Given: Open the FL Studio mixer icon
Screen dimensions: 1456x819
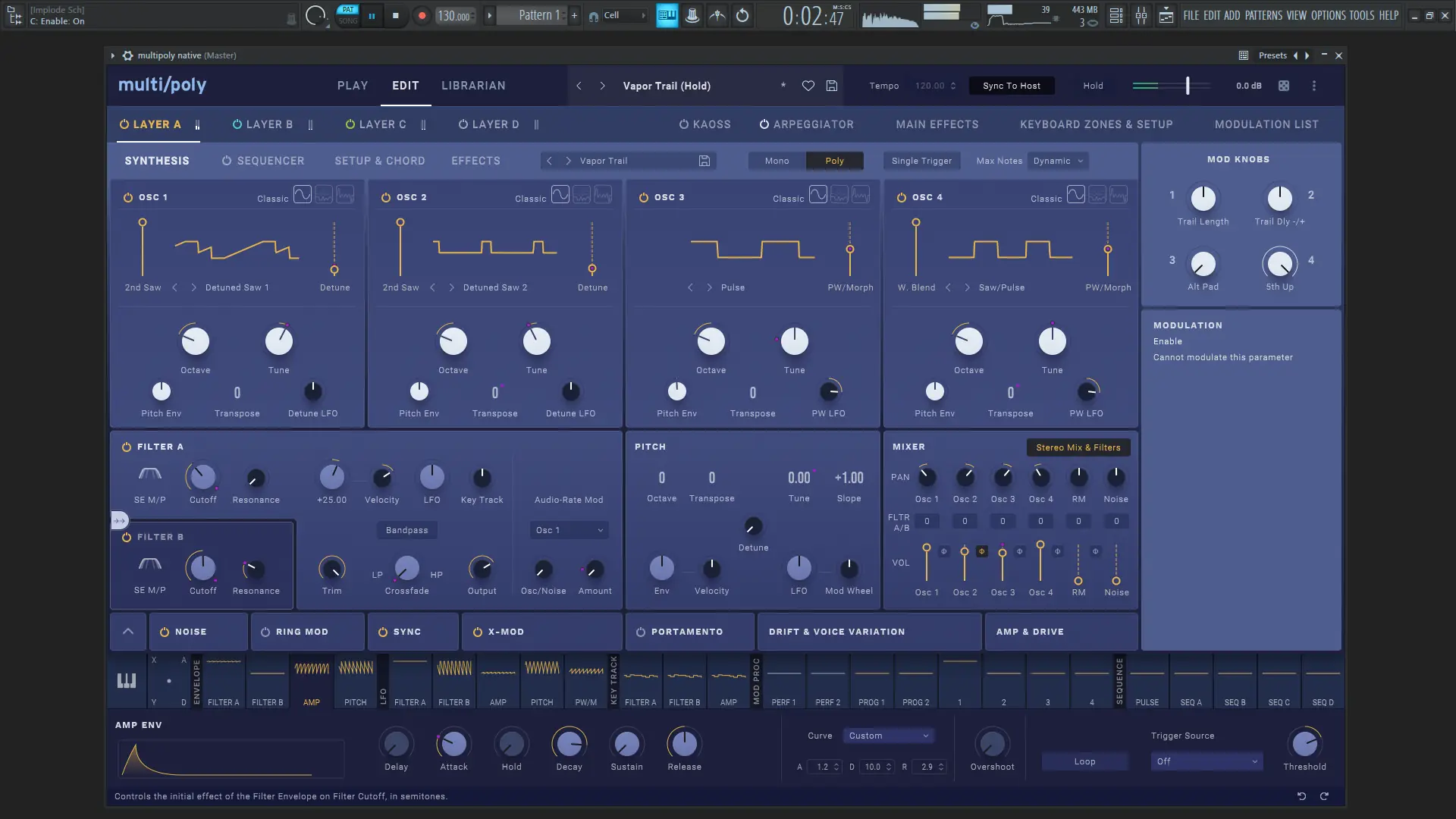Looking at the screenshot, I should pos(1141,15).
